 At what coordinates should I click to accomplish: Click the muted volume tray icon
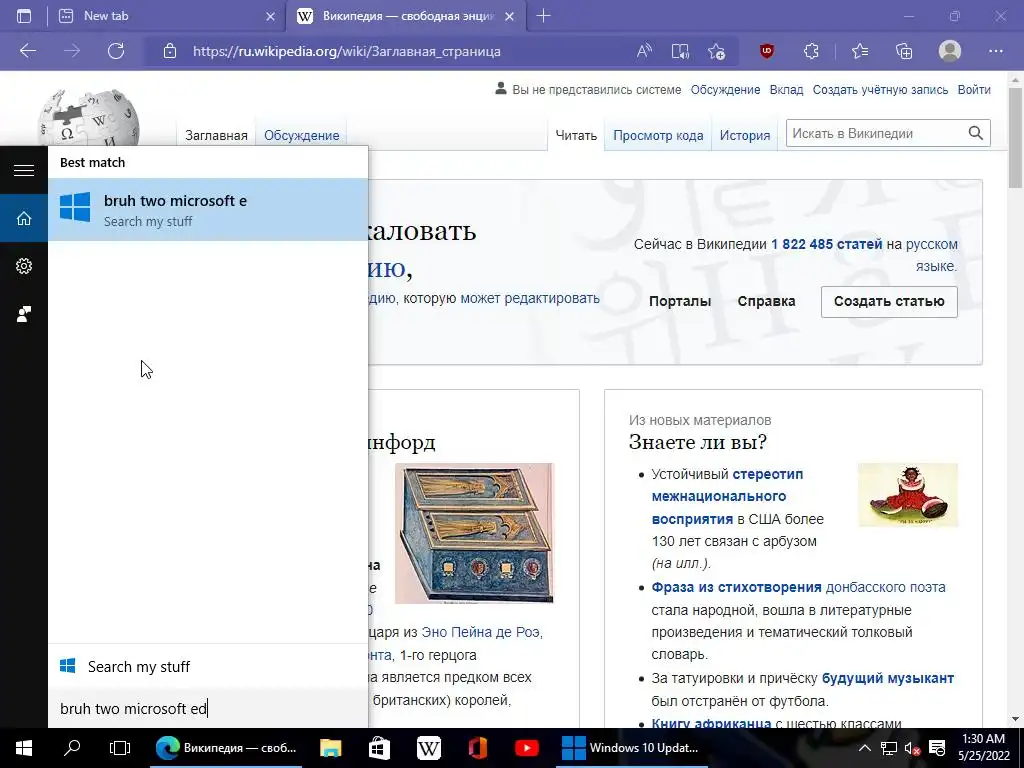coord(912,748)
